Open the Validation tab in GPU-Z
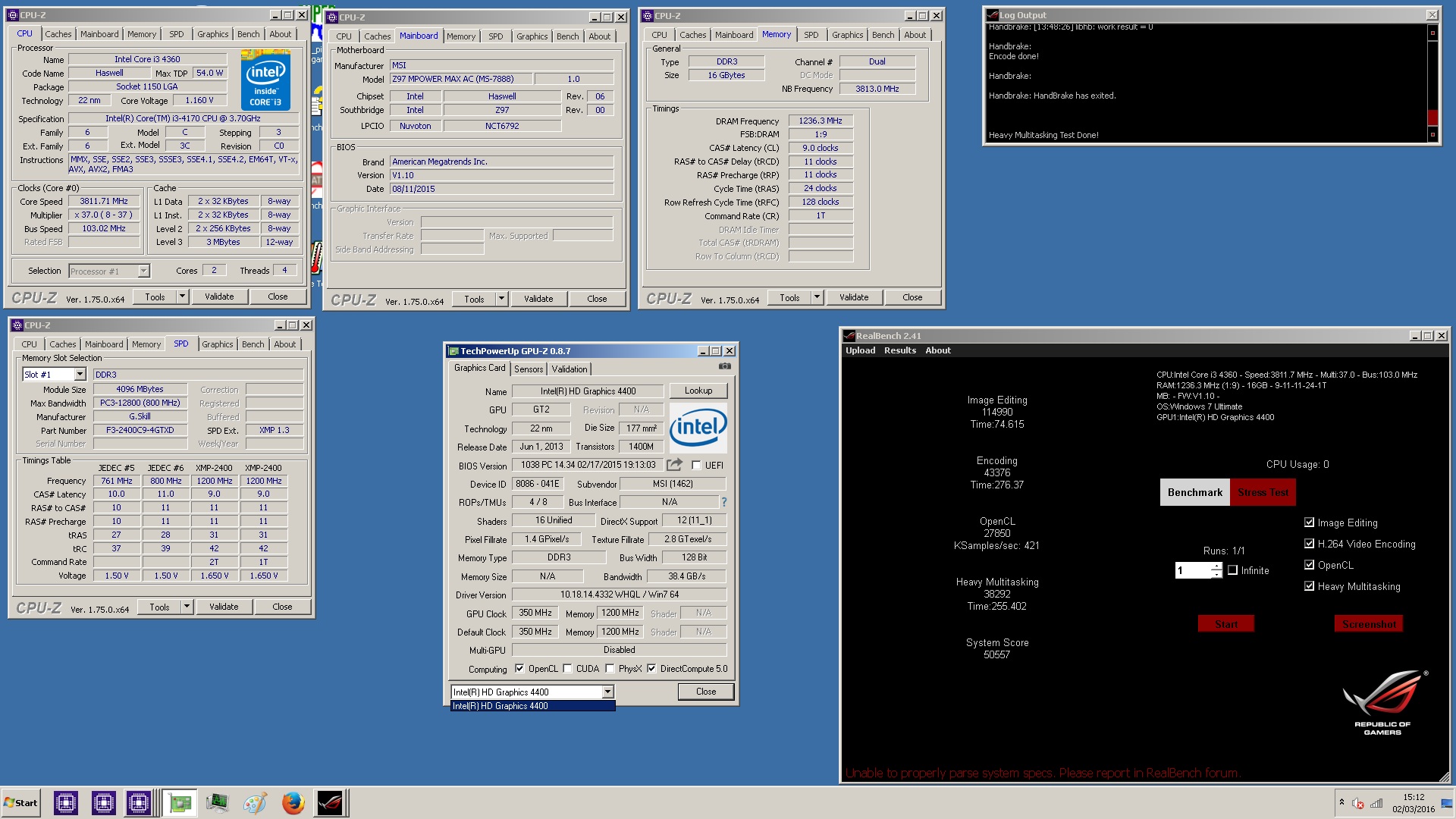This screenshot has height=819, width=1456. tap(569, 369)
